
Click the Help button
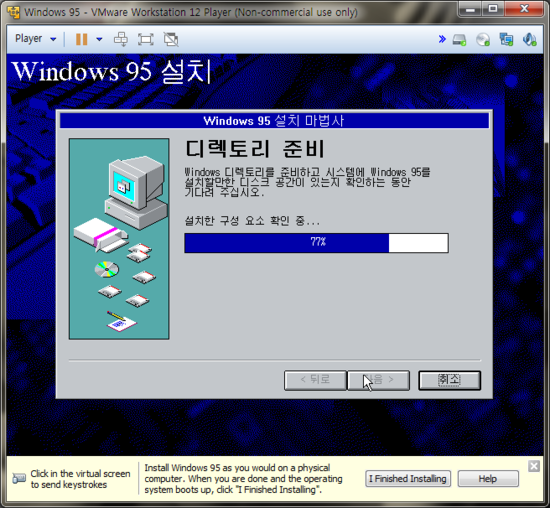(x=488, y=479)
